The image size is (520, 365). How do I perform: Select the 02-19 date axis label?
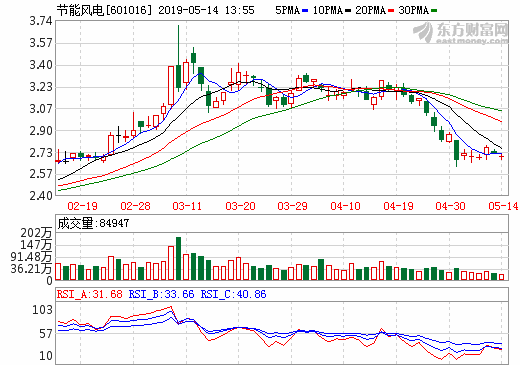tap(82, 206)
